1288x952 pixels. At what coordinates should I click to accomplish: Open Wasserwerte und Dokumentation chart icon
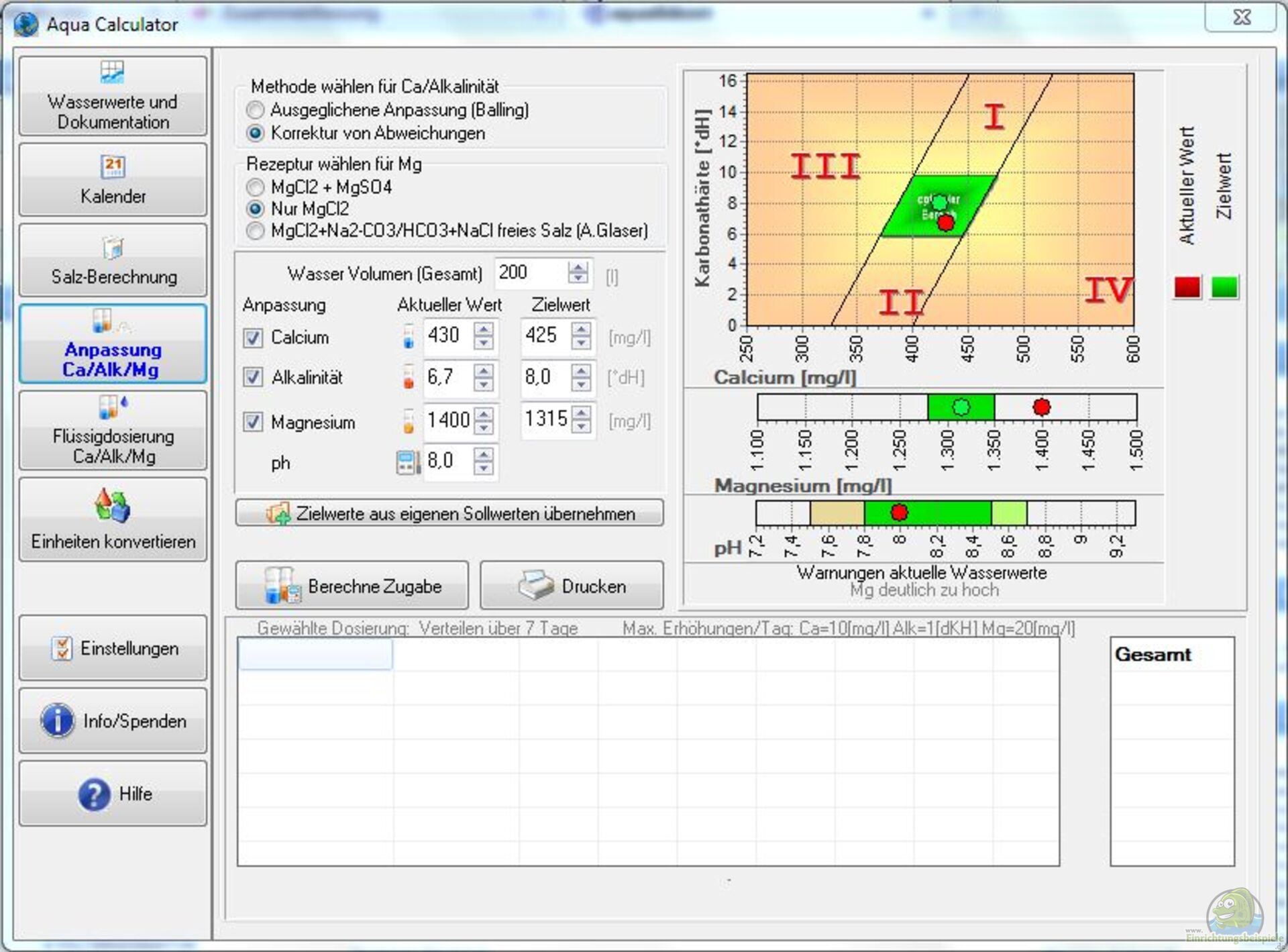coord(112,72)
